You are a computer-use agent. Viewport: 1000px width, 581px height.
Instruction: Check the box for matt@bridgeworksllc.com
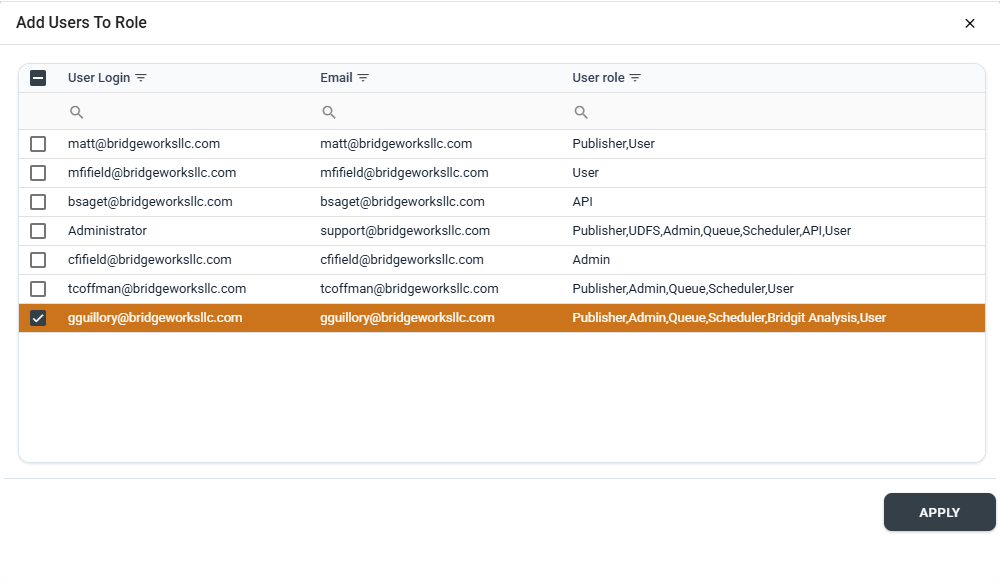(38, 144)
